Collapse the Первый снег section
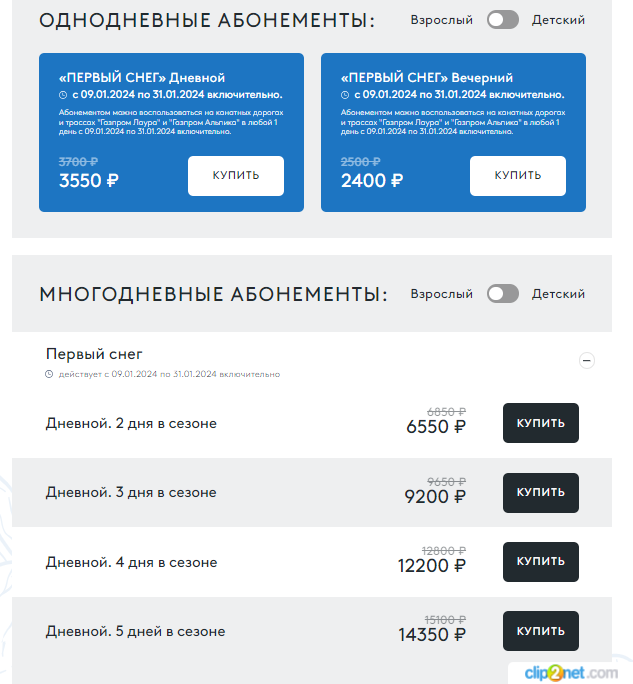 pyautogui.click(x=586, y=360)
